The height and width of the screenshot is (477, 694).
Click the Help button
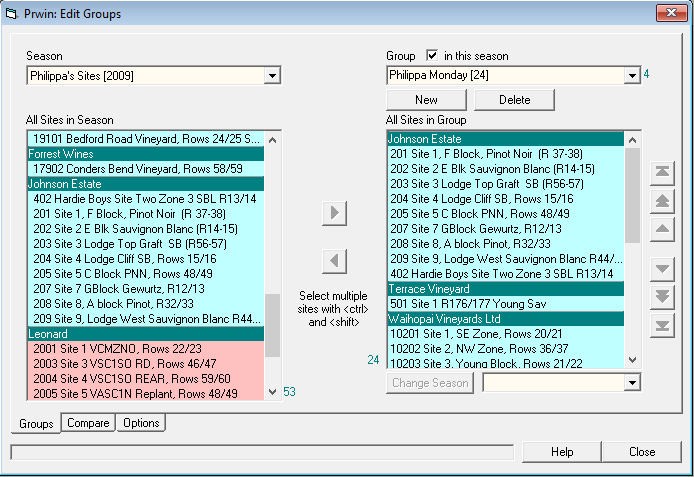pos(562,452)
